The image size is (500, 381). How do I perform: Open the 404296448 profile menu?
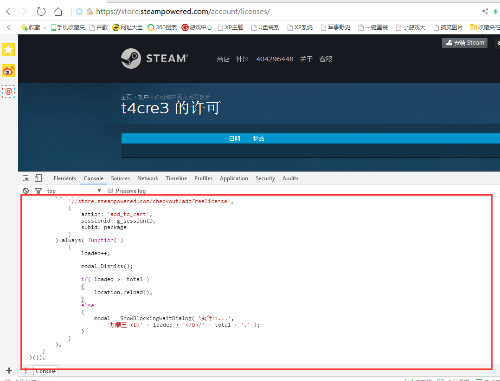click(x=274, y=59)
